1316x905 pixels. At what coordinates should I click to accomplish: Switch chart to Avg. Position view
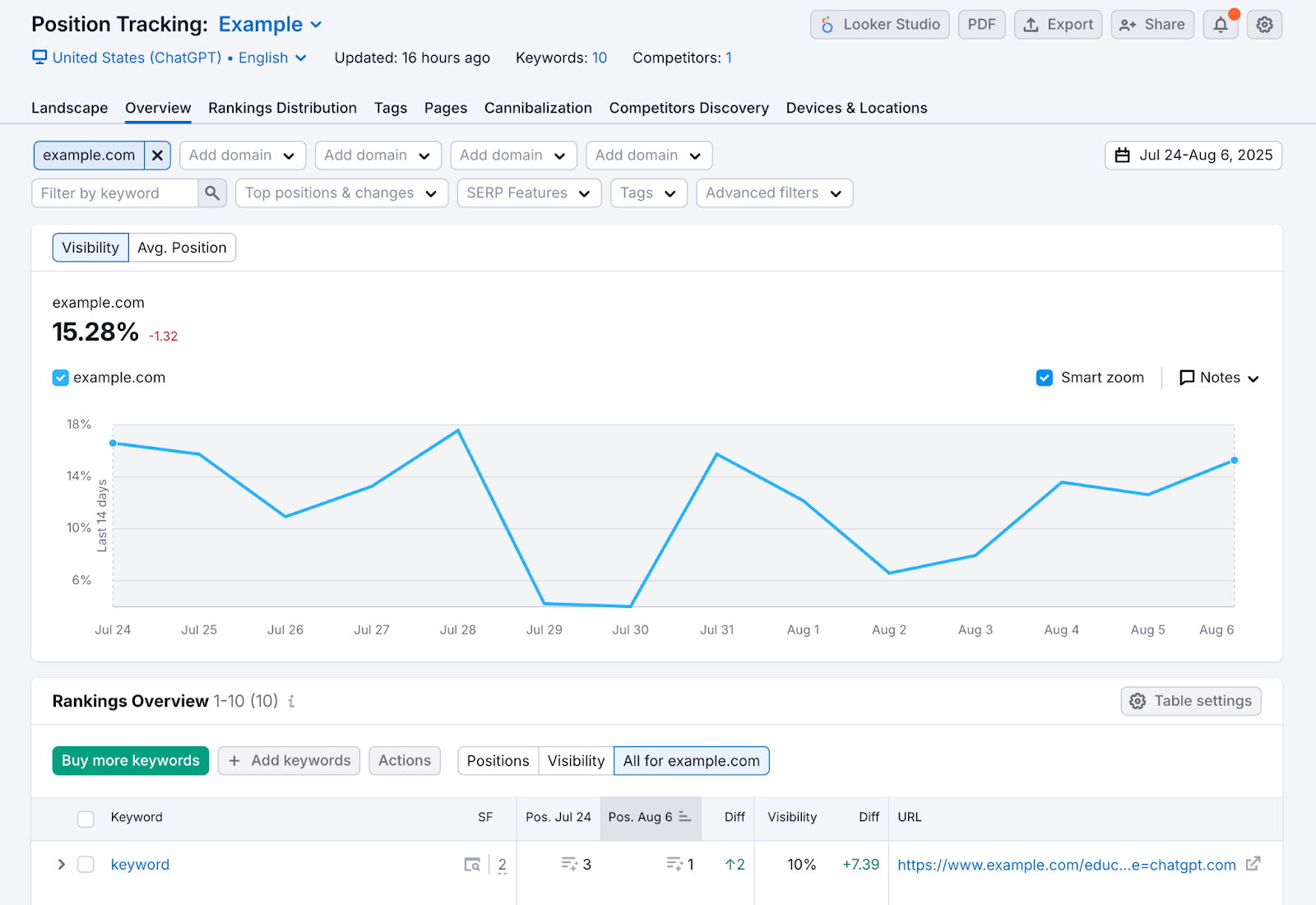182,247
